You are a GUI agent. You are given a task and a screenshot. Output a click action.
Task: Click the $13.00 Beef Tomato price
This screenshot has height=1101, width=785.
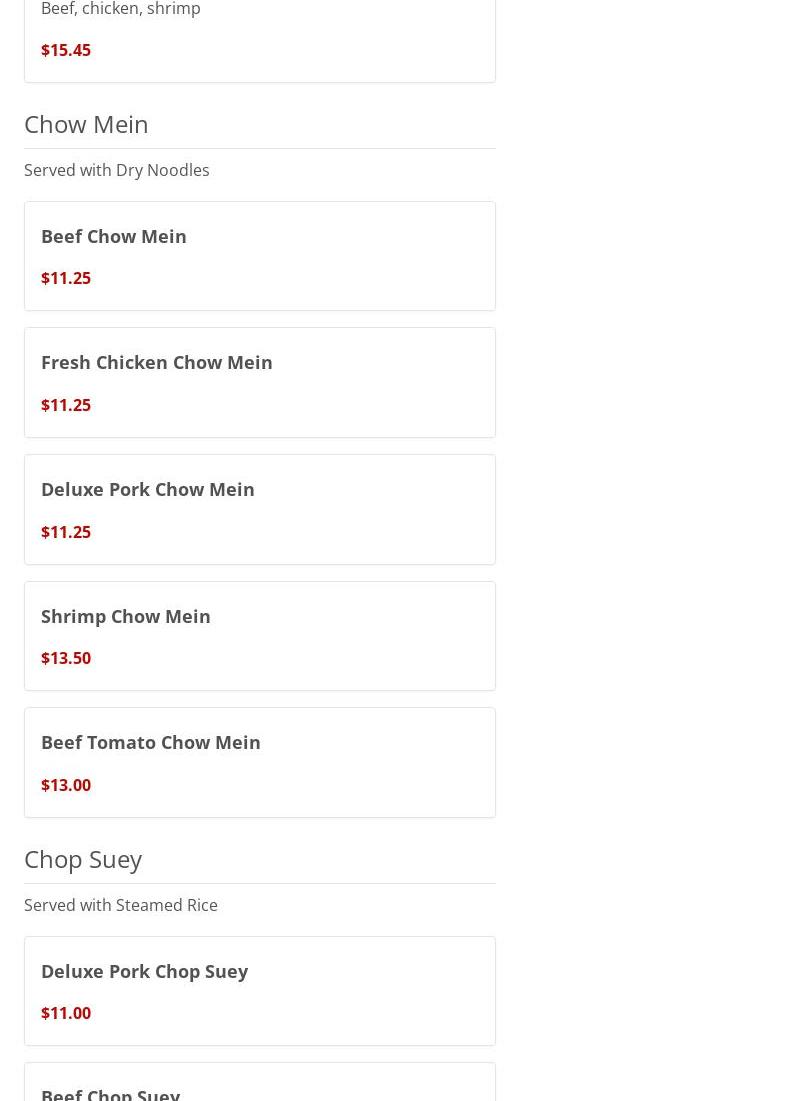pyautogui.click(x=66, y=785)
